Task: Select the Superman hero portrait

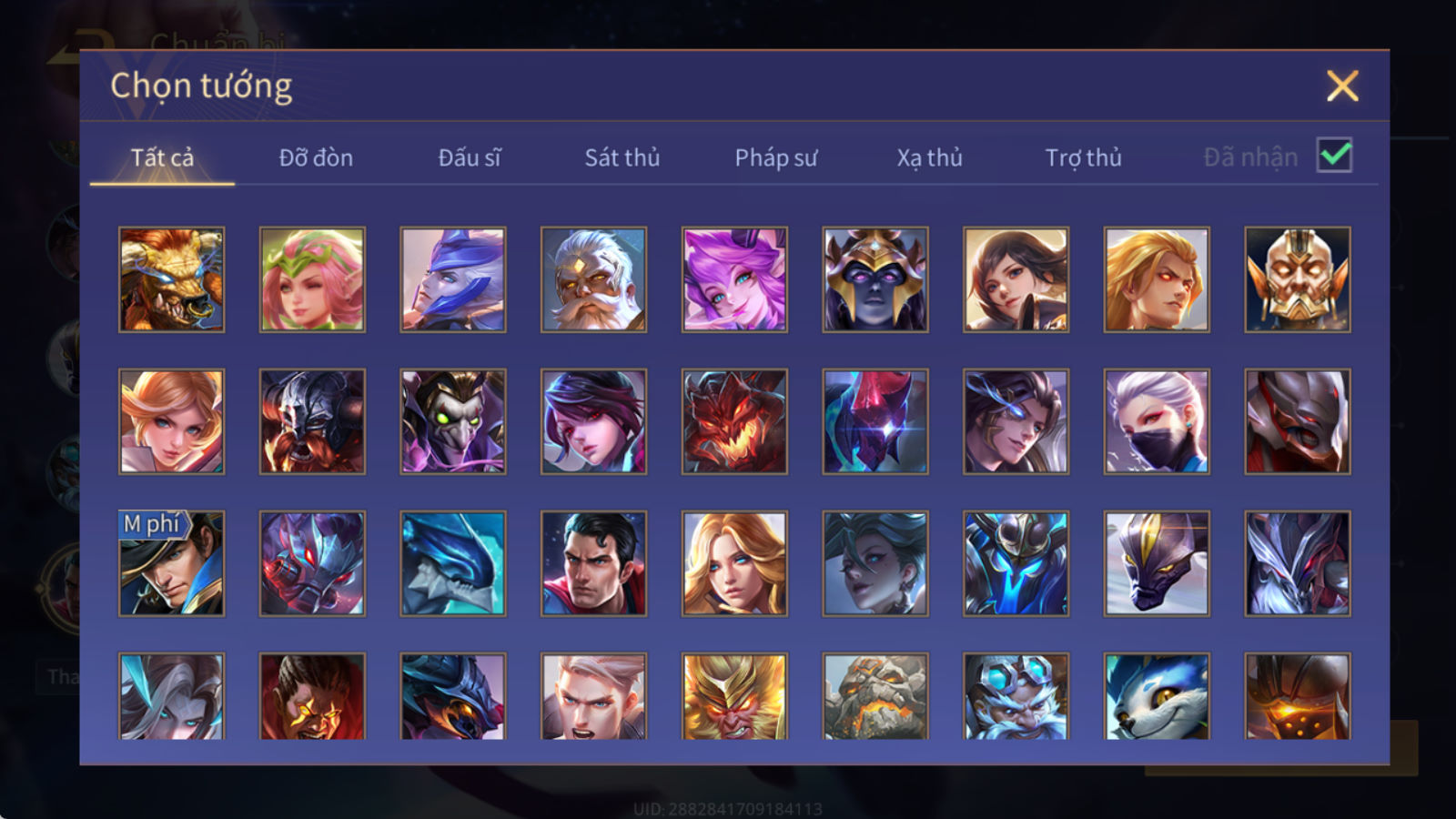Action: [x=593, y=563]
